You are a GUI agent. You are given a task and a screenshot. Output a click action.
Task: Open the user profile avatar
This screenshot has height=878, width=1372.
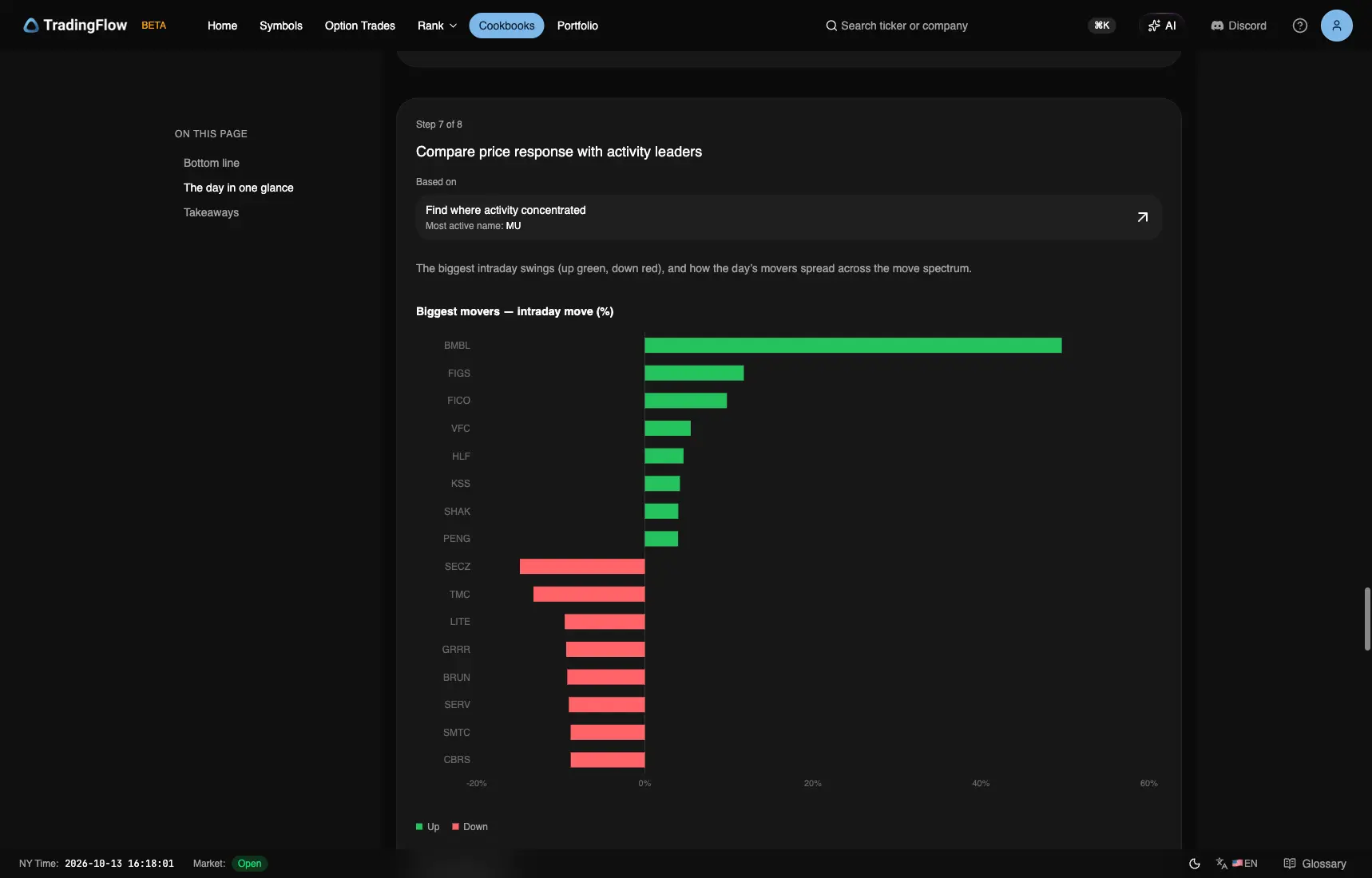coord(1337,26)
